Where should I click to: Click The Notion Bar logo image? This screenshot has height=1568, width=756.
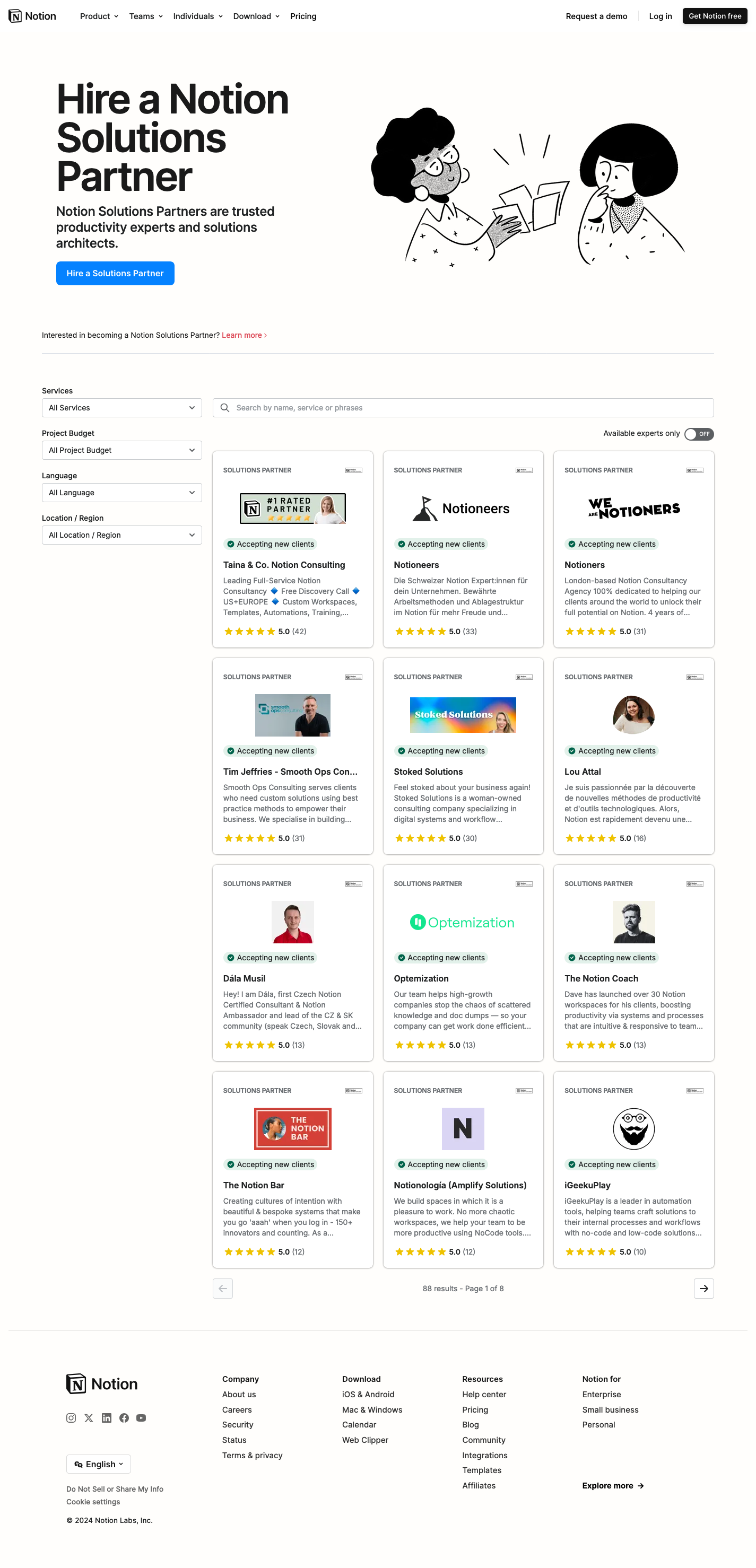(x=292, y=1128)
